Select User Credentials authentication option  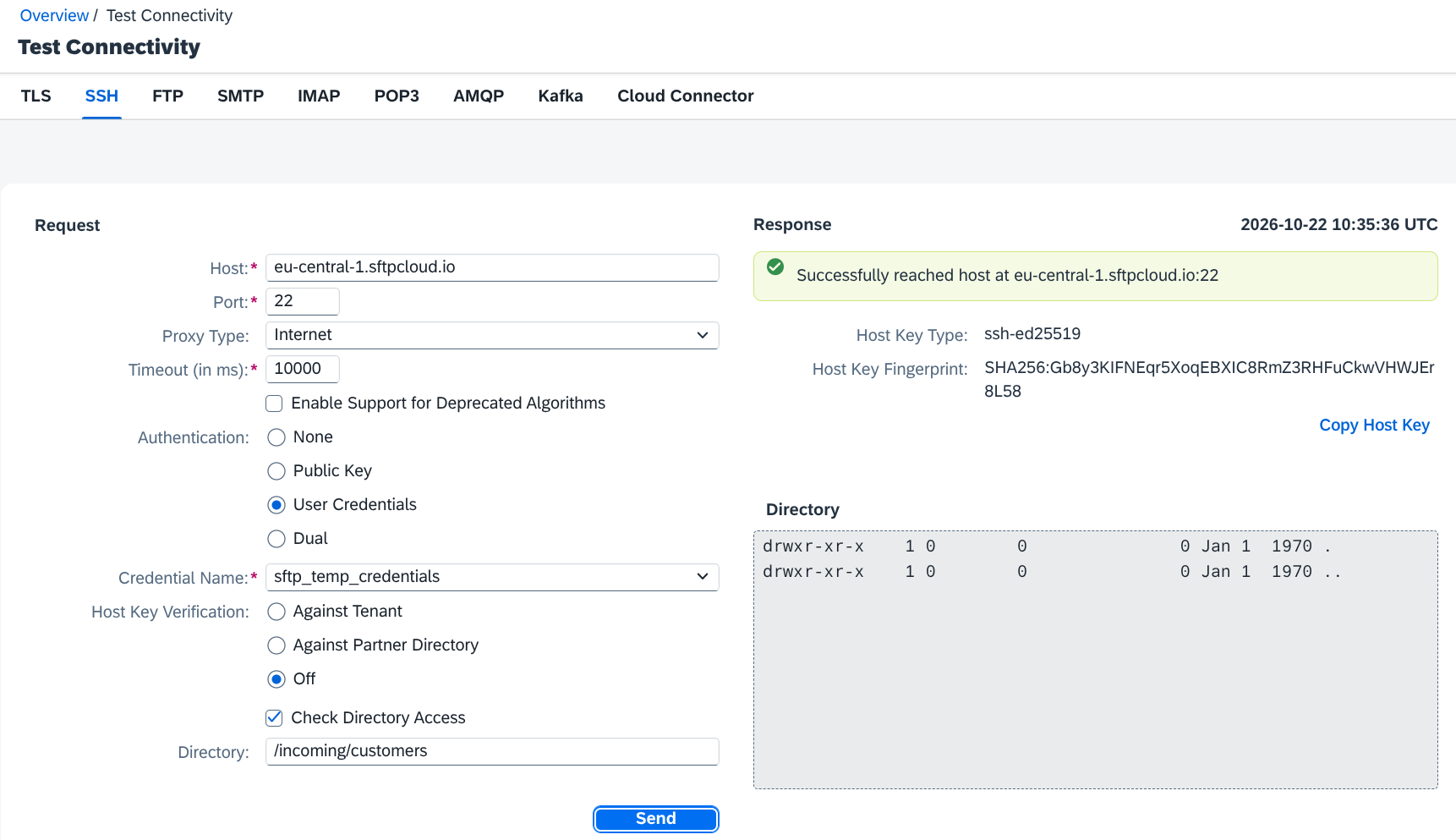point(276,505)
